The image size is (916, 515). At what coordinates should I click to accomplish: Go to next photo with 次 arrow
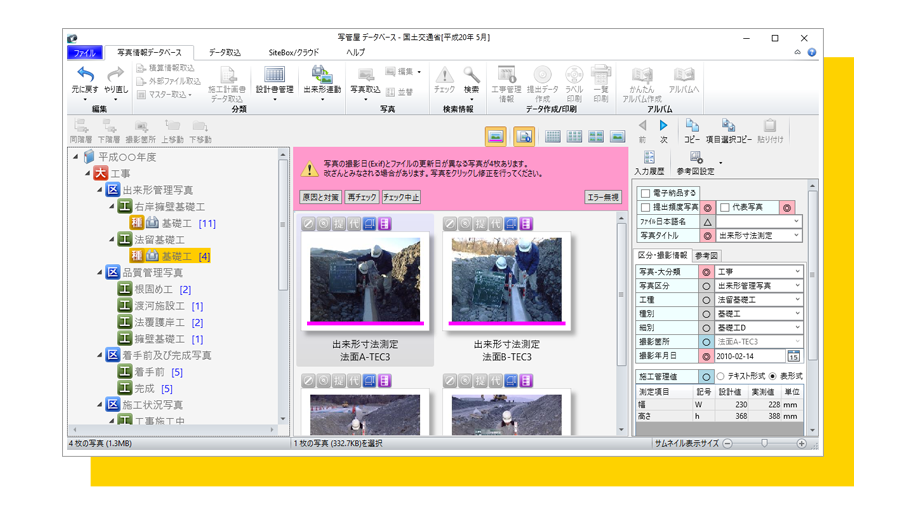[x=664, y=126]
